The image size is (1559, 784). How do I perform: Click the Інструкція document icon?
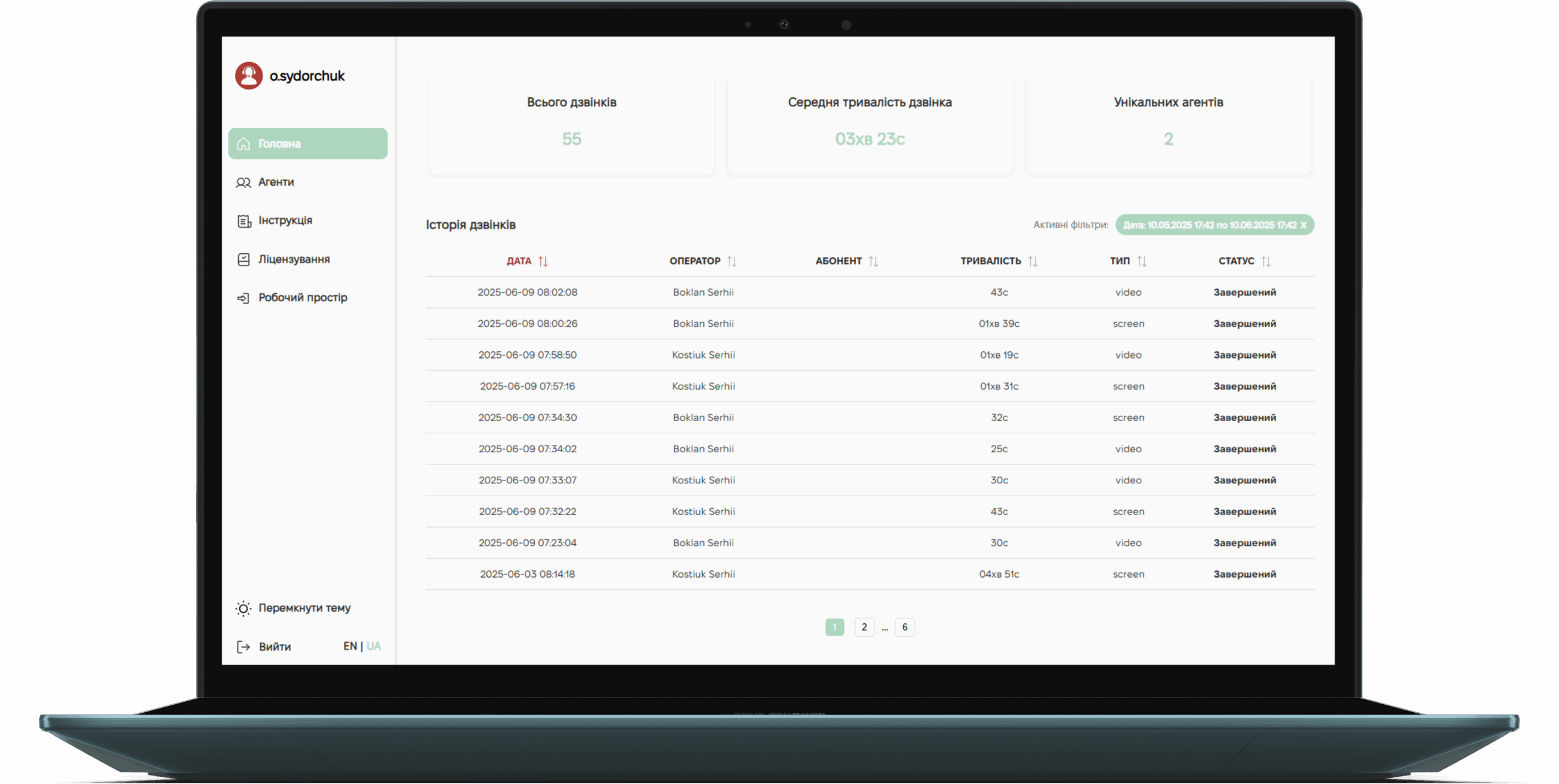coord(244,221)
